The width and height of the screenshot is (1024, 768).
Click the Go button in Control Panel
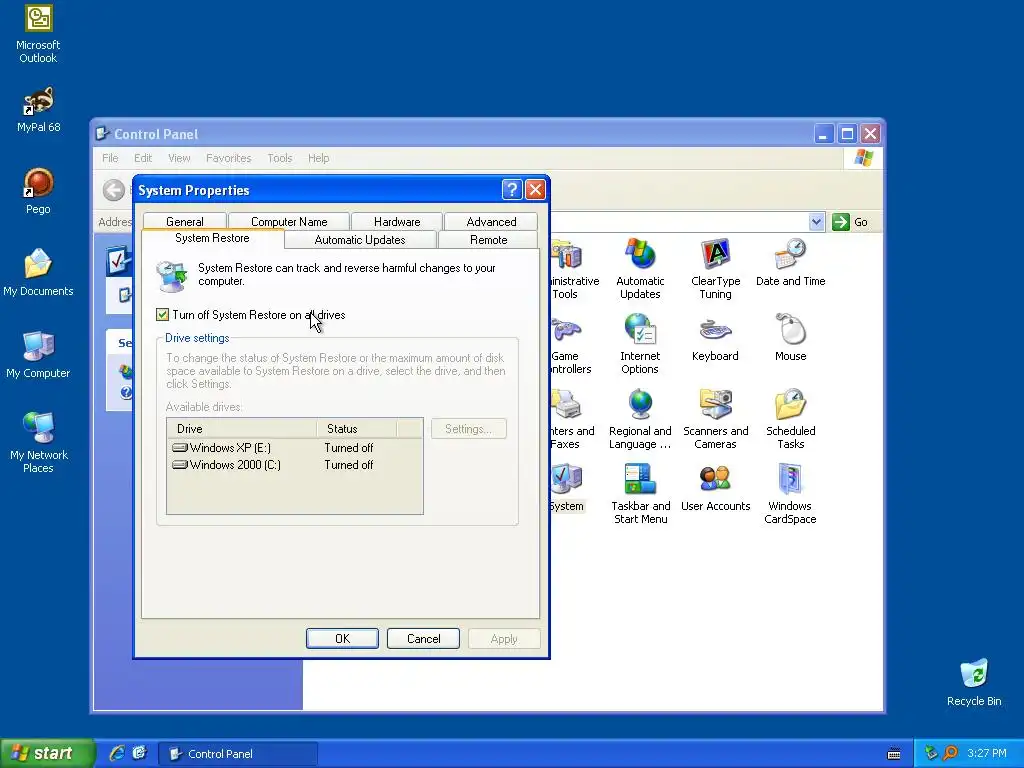point(850,222)
